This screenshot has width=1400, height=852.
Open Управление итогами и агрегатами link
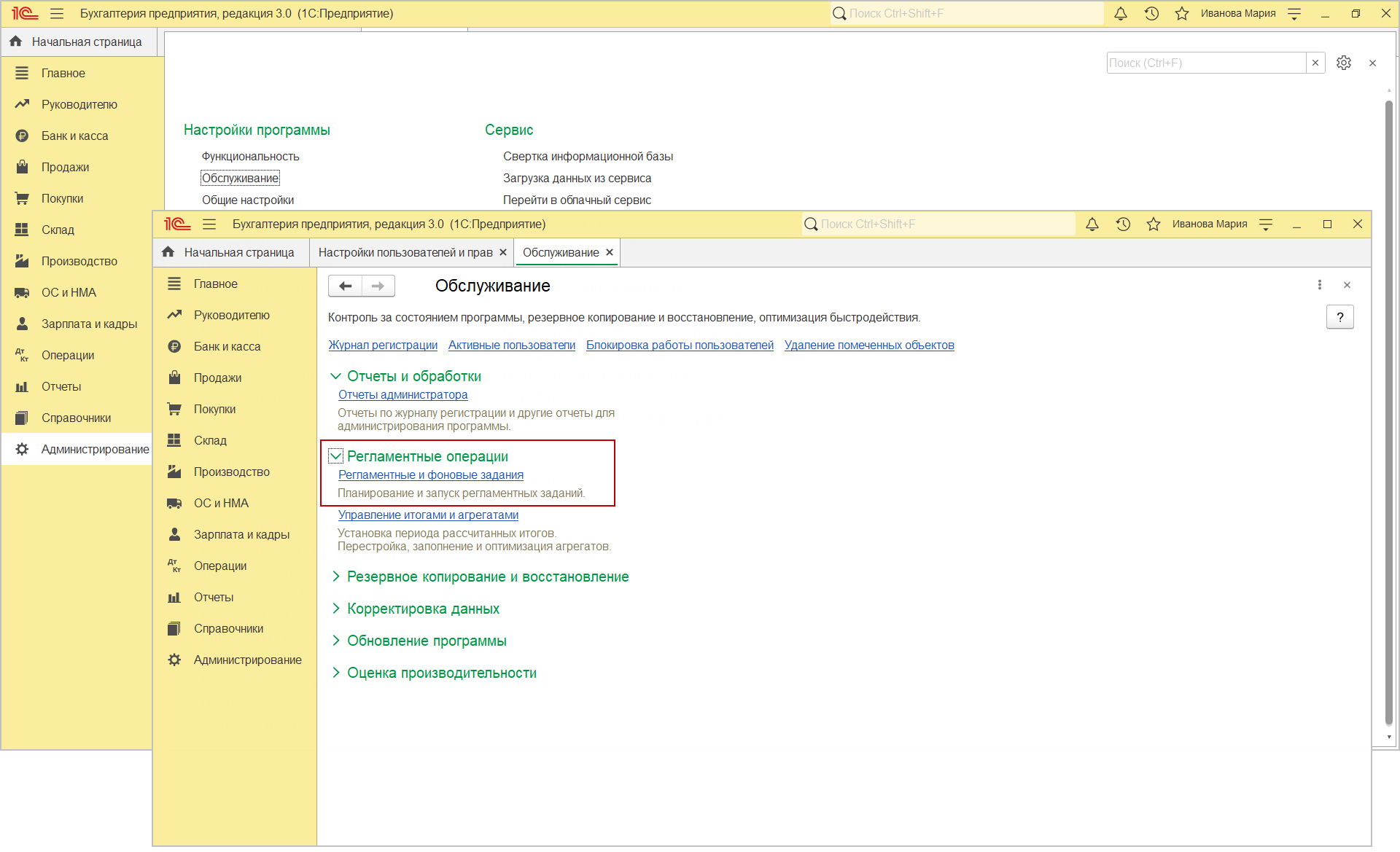[x=428, y=515]
